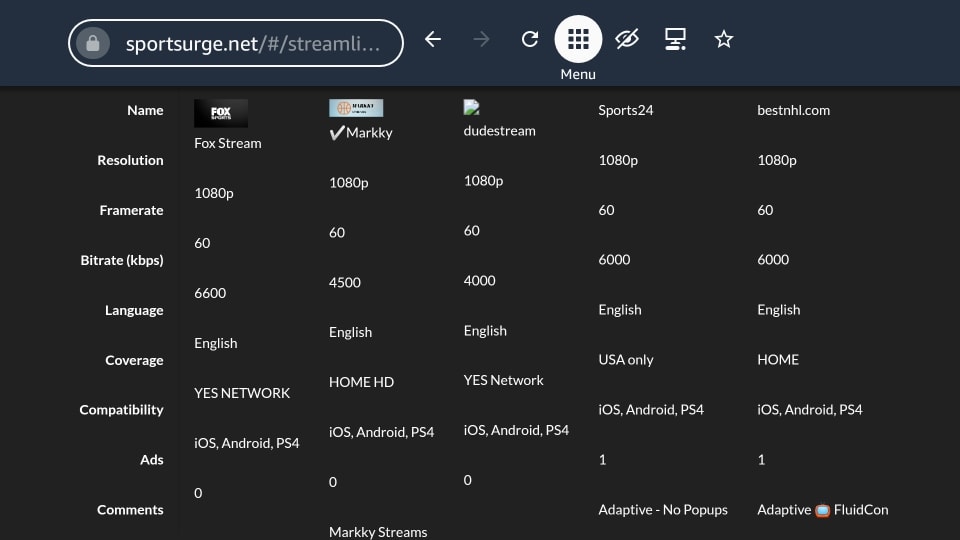Select the Compatibility row header
The image size is (960, 540).
pos(121,410)
